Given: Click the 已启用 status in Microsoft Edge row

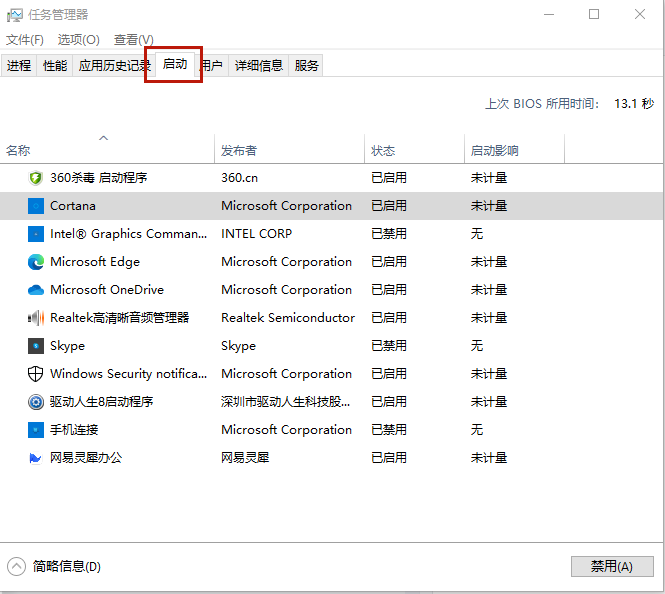Looking at the screenshot, I should [x=389, y=262].
